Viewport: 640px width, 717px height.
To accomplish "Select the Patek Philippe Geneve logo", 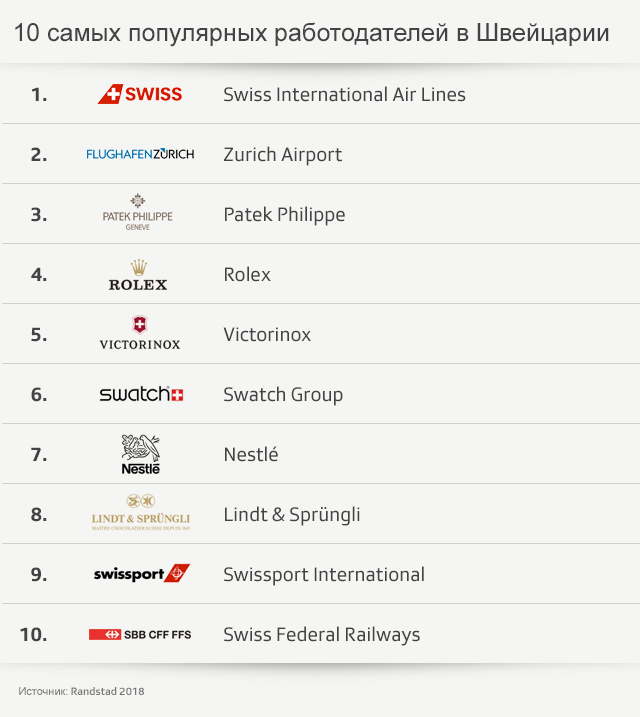I will [x=138, y=213].
